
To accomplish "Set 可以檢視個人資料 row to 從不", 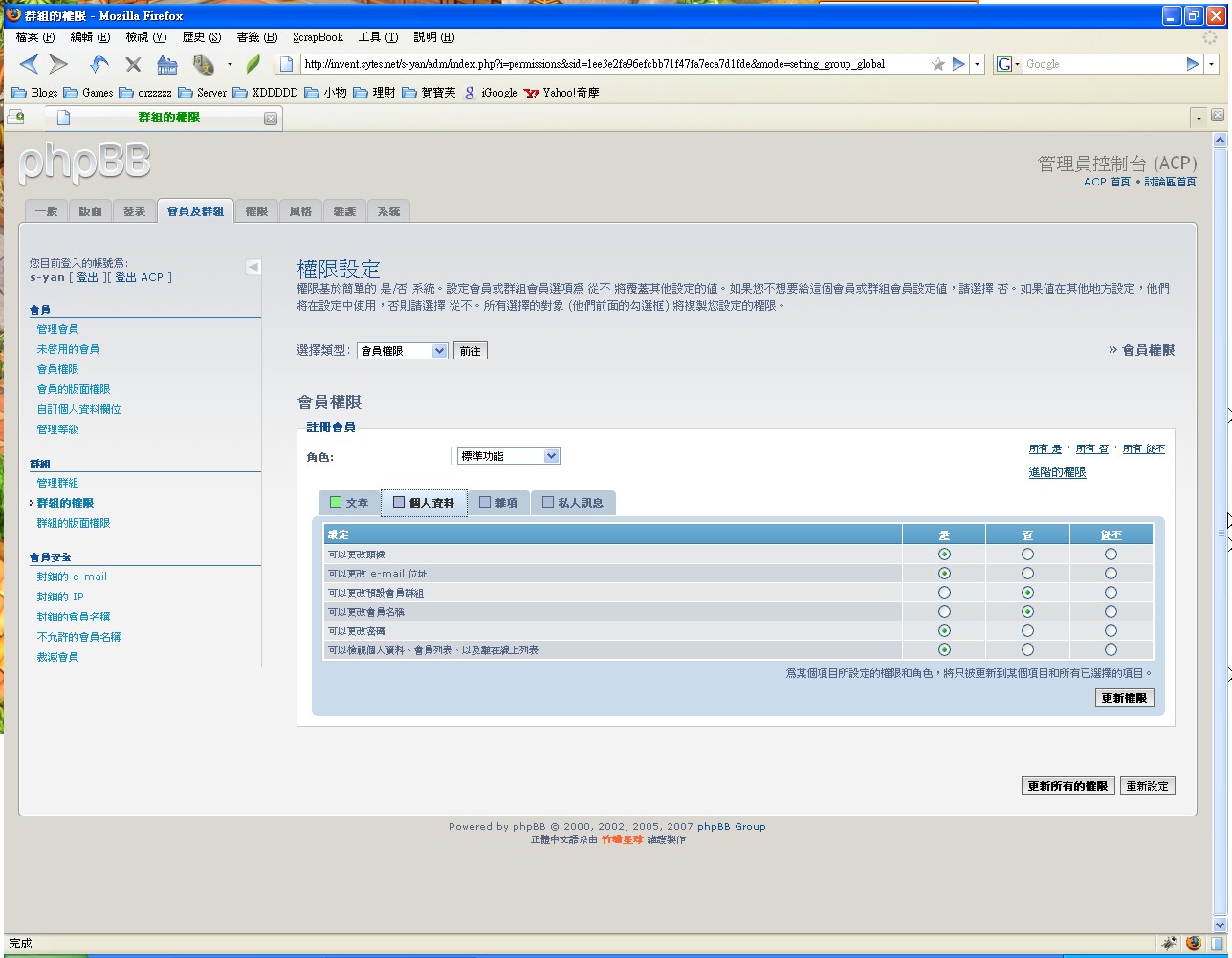I will click(x=1111, y=650).
